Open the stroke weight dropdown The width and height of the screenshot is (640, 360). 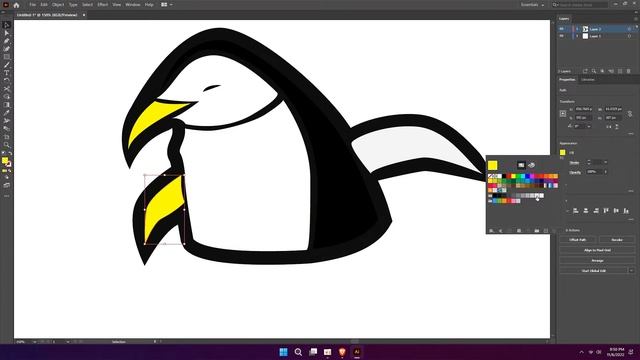[605, 162]
